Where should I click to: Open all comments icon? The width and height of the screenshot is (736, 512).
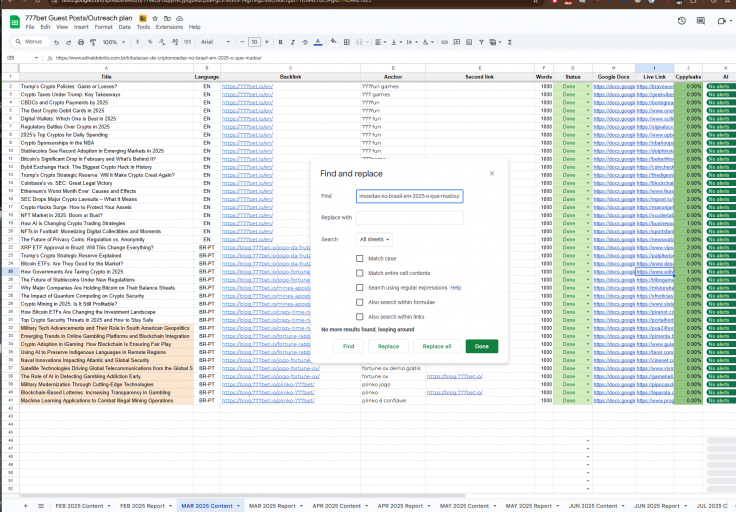point(701,21)
